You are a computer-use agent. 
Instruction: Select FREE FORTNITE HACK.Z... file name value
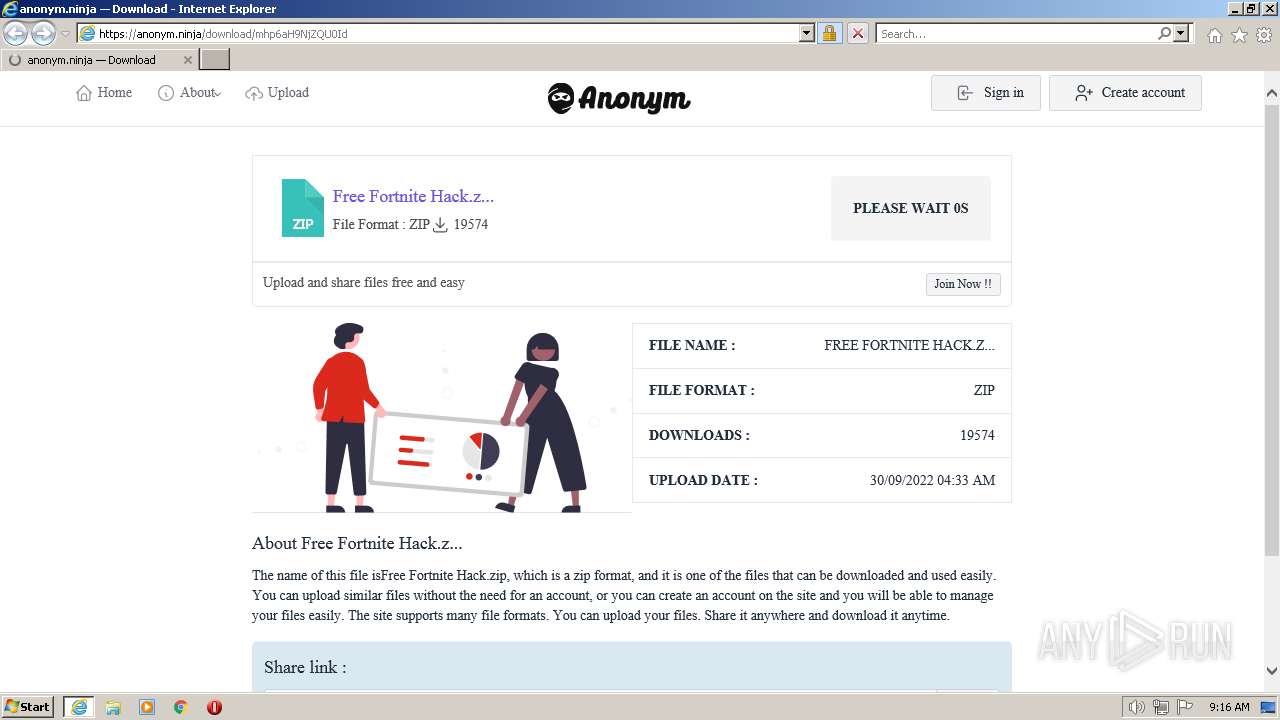[909, 345]
